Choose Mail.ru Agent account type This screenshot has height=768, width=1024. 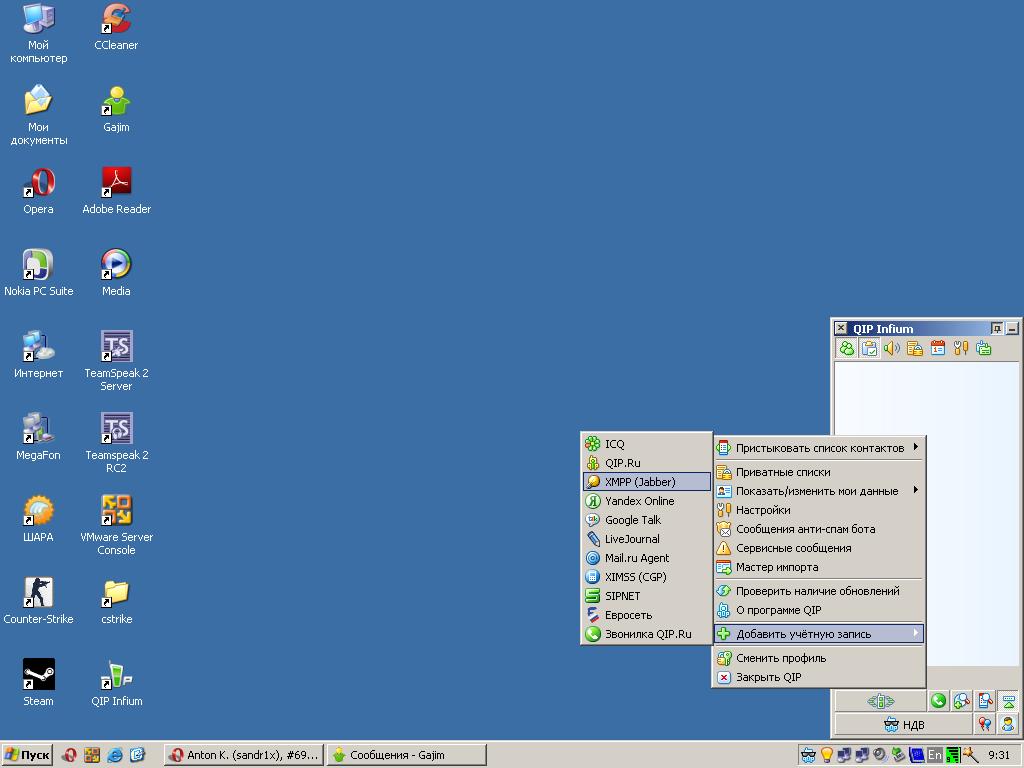[646, 558]
